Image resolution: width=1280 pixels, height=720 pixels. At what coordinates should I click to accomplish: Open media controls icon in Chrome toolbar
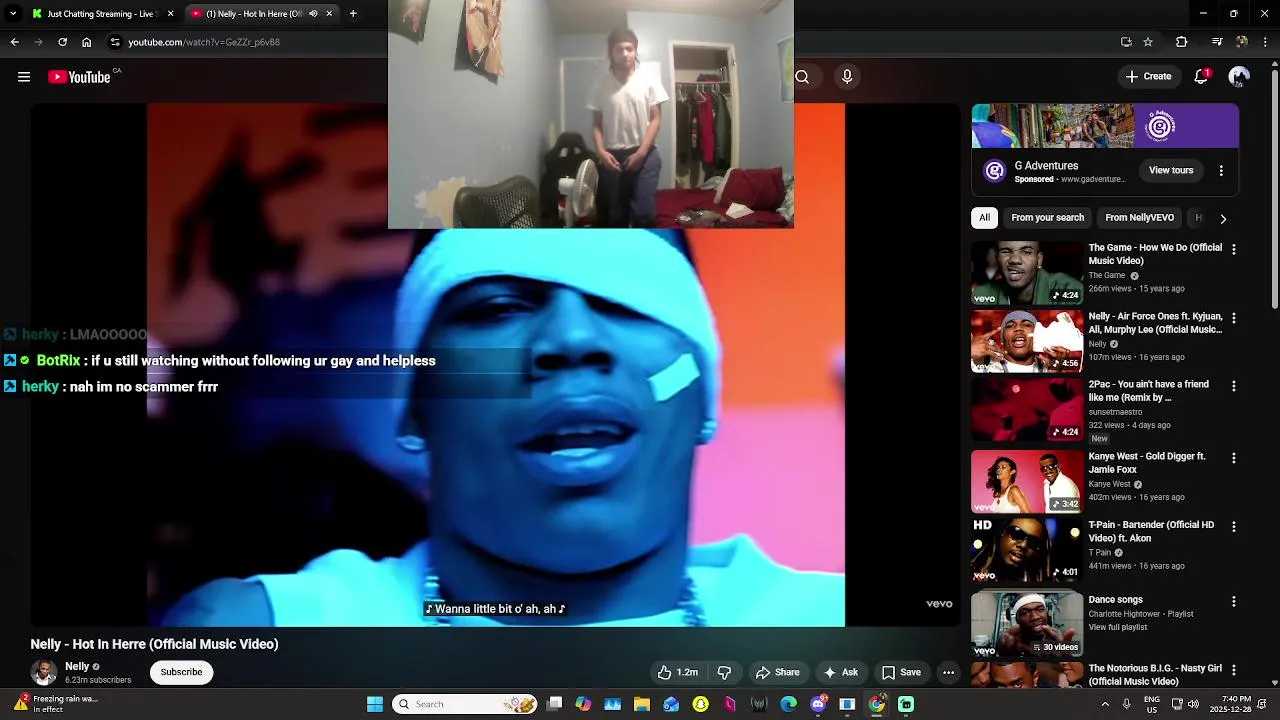pyautogui.click(x=1217, y=42)
